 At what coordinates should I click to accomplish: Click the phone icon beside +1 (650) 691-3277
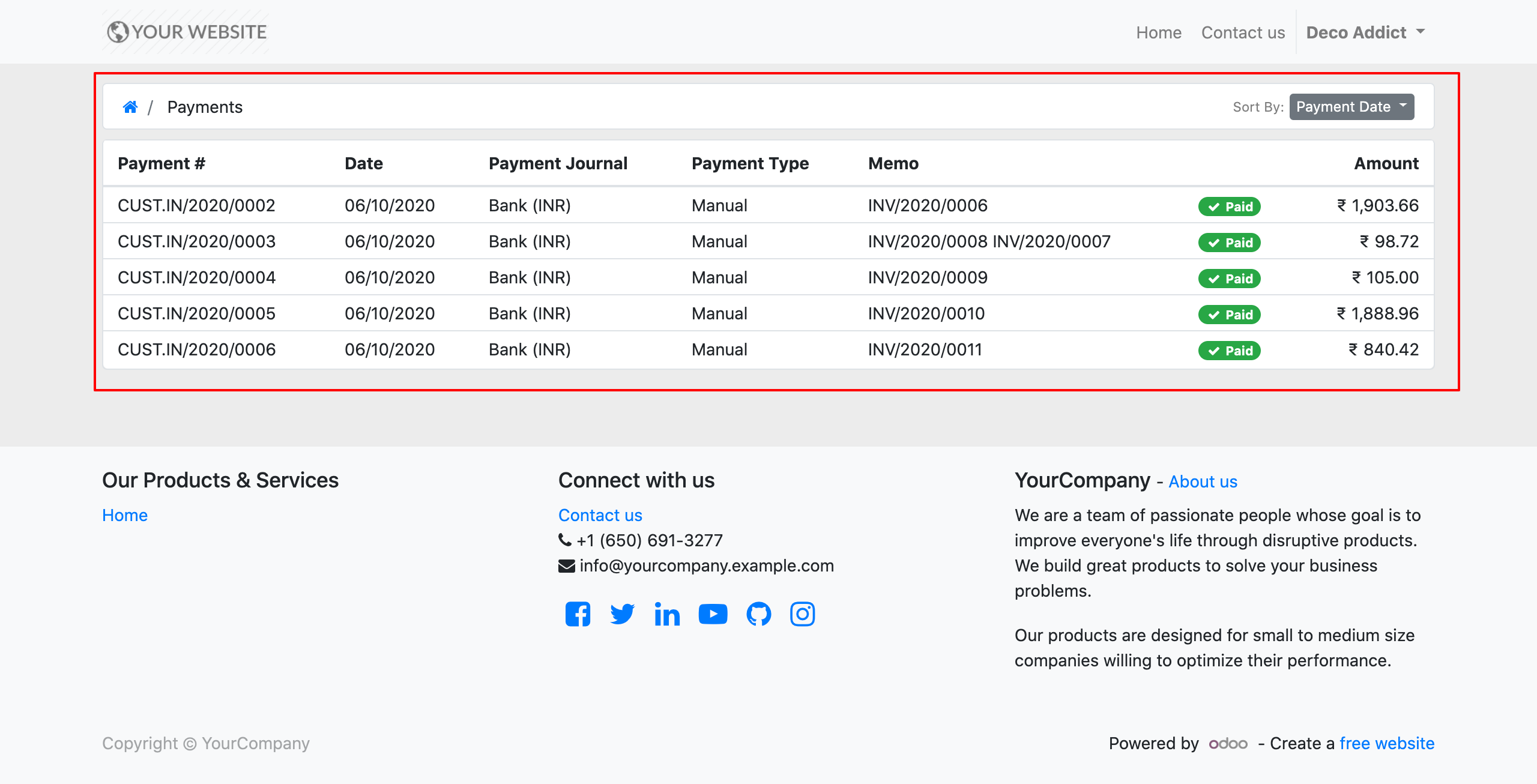[565, 540]
